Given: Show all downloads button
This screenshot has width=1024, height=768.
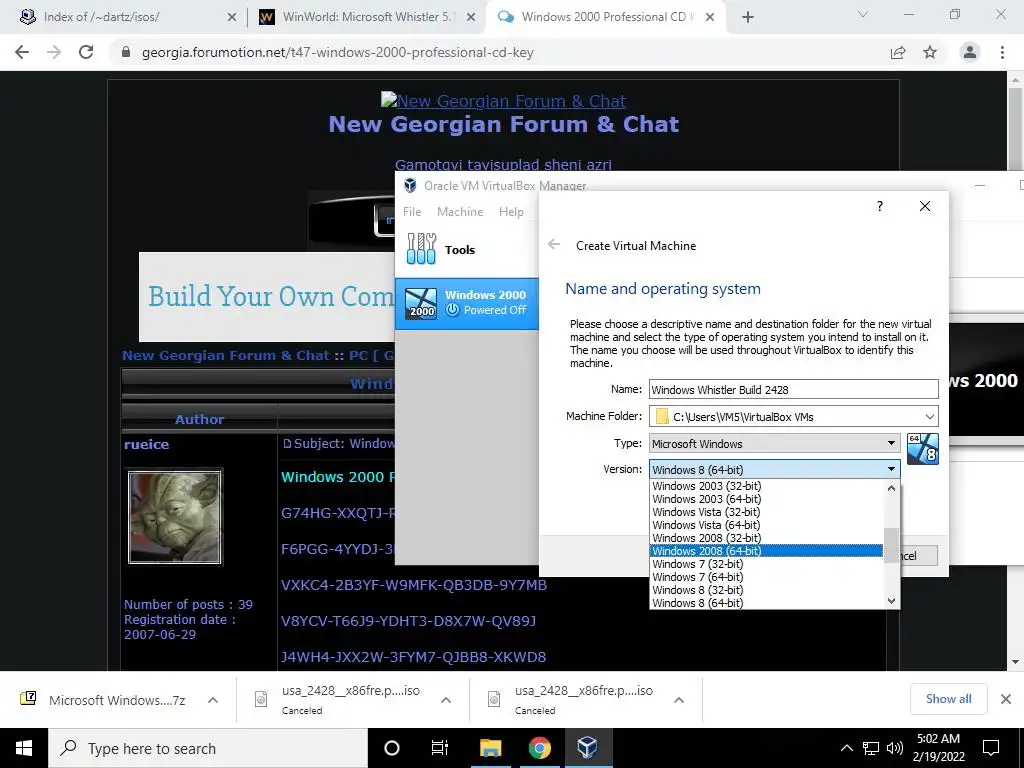Looking at the screenshot, I should tap(948, 699).
